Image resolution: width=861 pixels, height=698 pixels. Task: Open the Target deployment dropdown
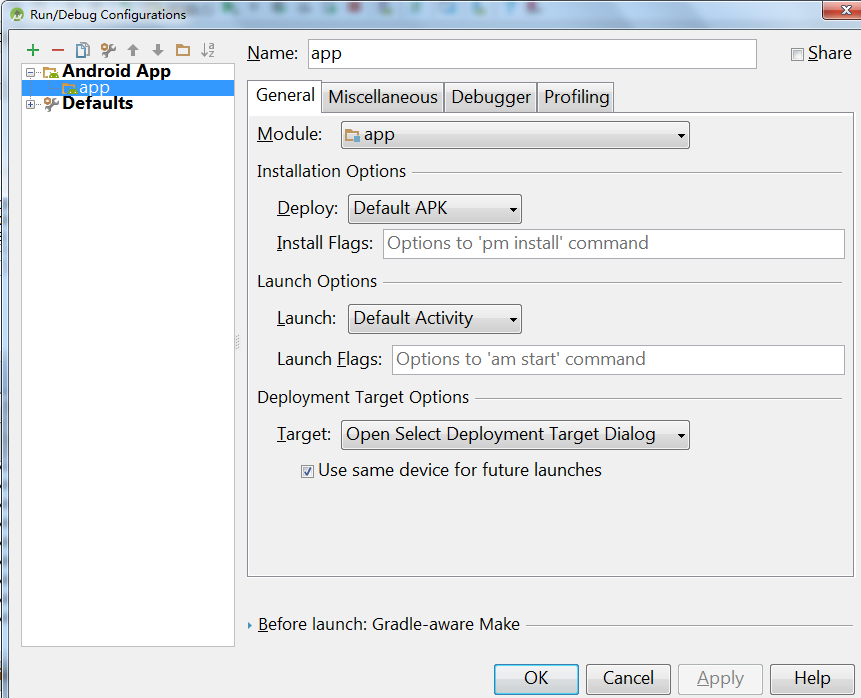[680, 435]
